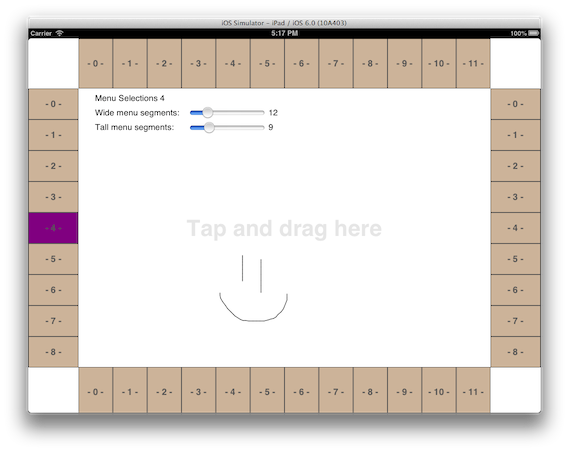Choose left menu segment - 7 -
The image size is (569, 452).
[x=53, y=321]
